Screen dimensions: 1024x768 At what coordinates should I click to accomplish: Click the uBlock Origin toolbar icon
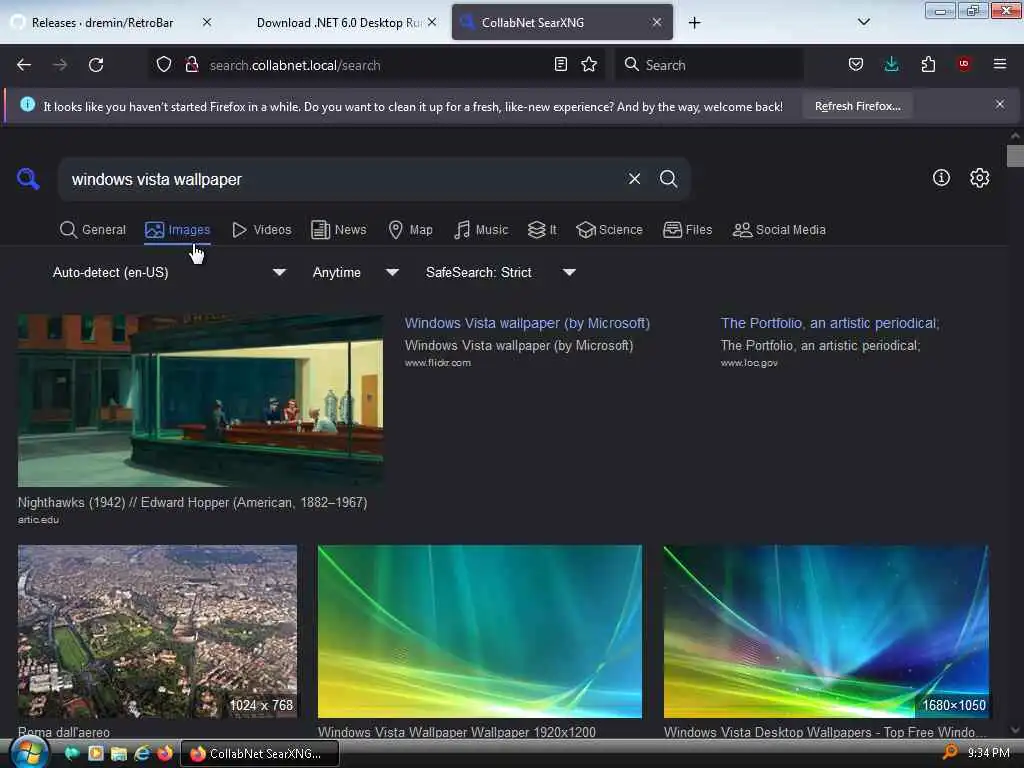[964, 64]
